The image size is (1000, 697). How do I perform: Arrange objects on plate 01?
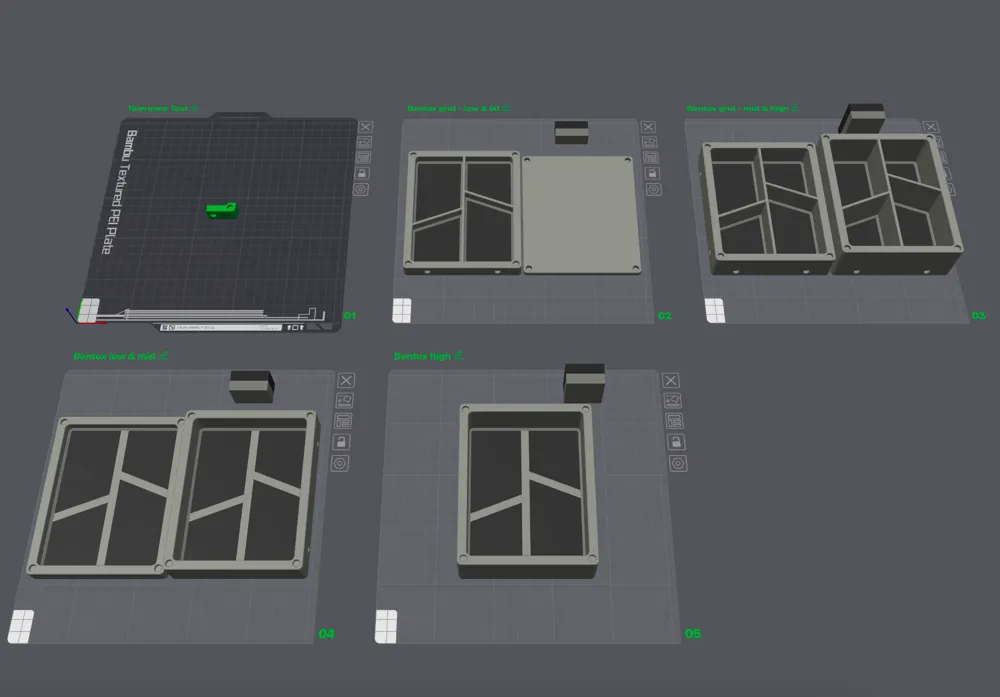(365, 157)
